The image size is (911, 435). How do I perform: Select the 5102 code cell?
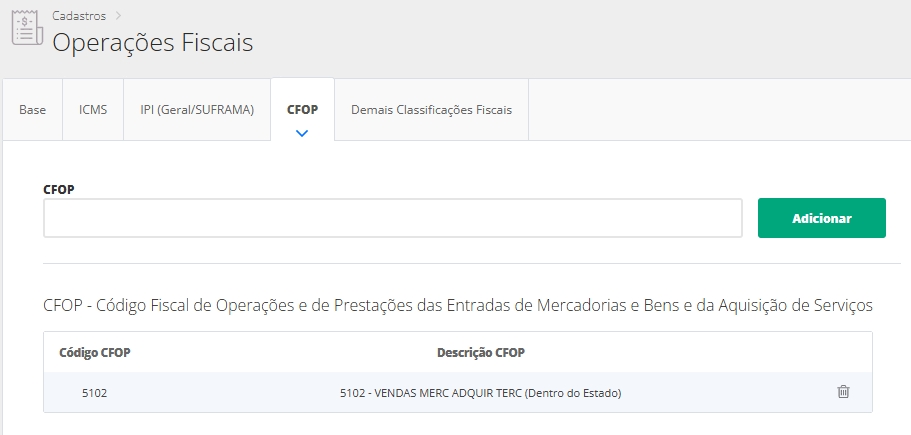click(x=95, y=393)
